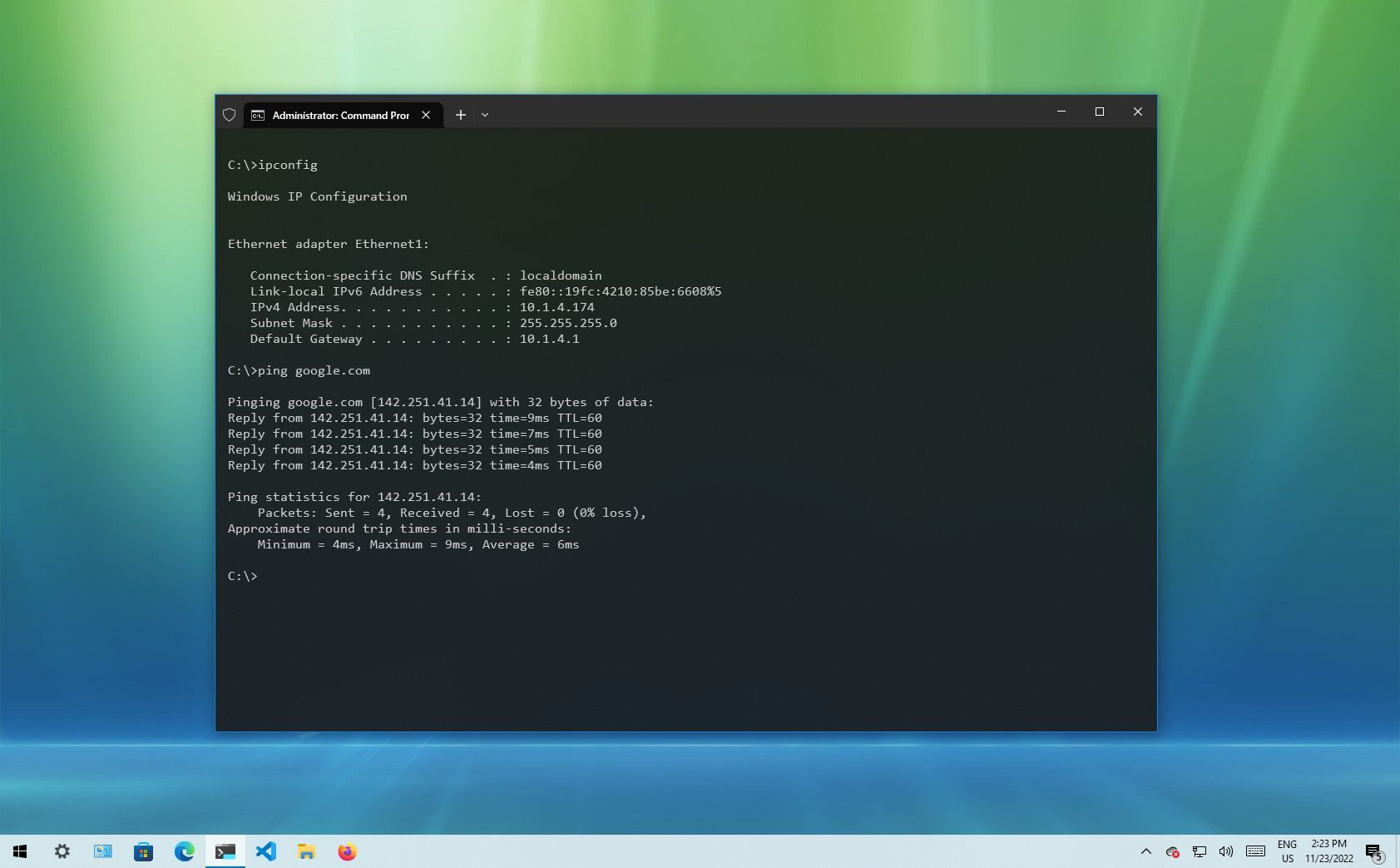Screen dimensions: 1400x868
Task: Open the Microsoft Store from the taskbar
Action: point(143,851)
